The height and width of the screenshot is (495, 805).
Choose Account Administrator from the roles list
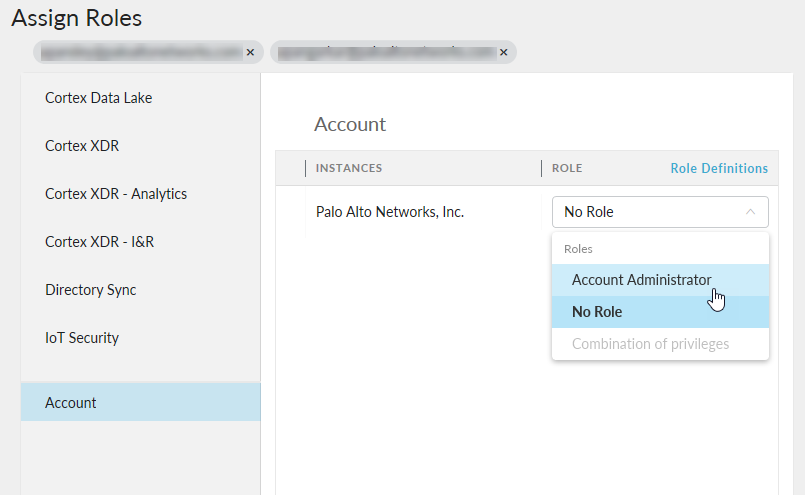pos(641,280)
